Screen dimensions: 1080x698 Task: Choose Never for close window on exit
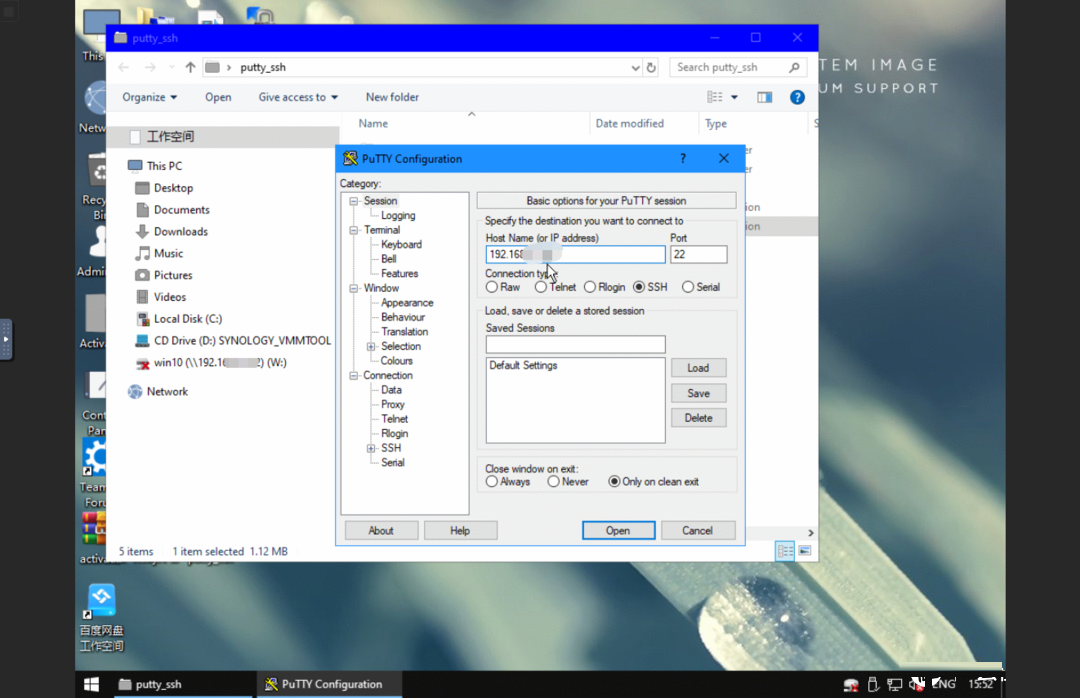pyautogui.click(x=554, y=482)
